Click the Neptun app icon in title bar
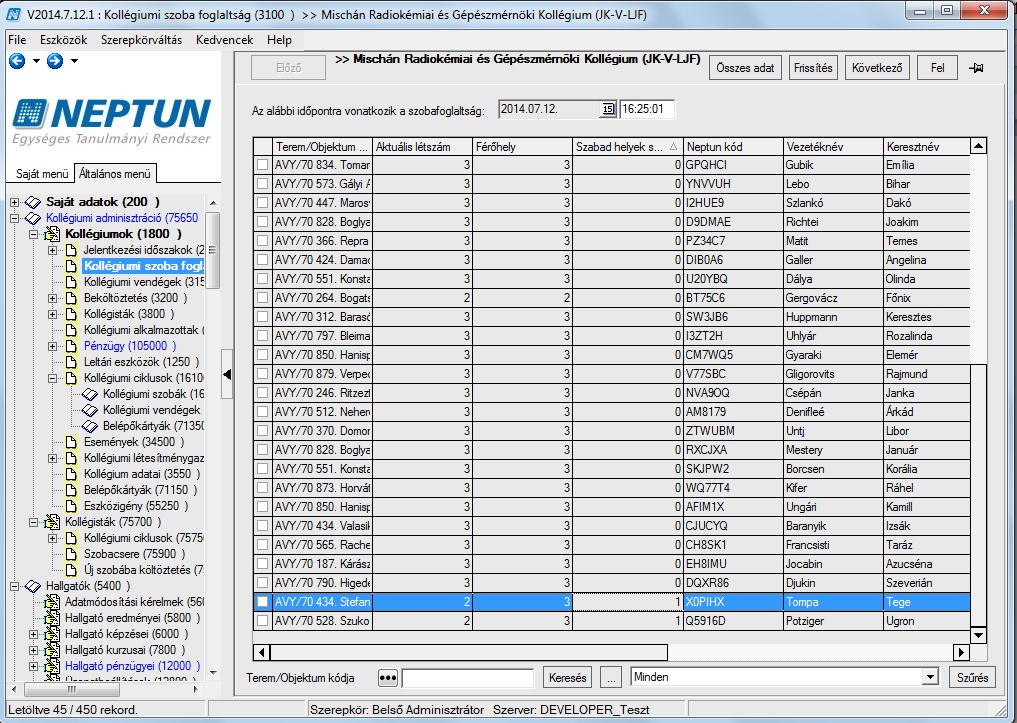Image resolution: width=1017 pixels, height=723 pixels. tap(14, 14)
